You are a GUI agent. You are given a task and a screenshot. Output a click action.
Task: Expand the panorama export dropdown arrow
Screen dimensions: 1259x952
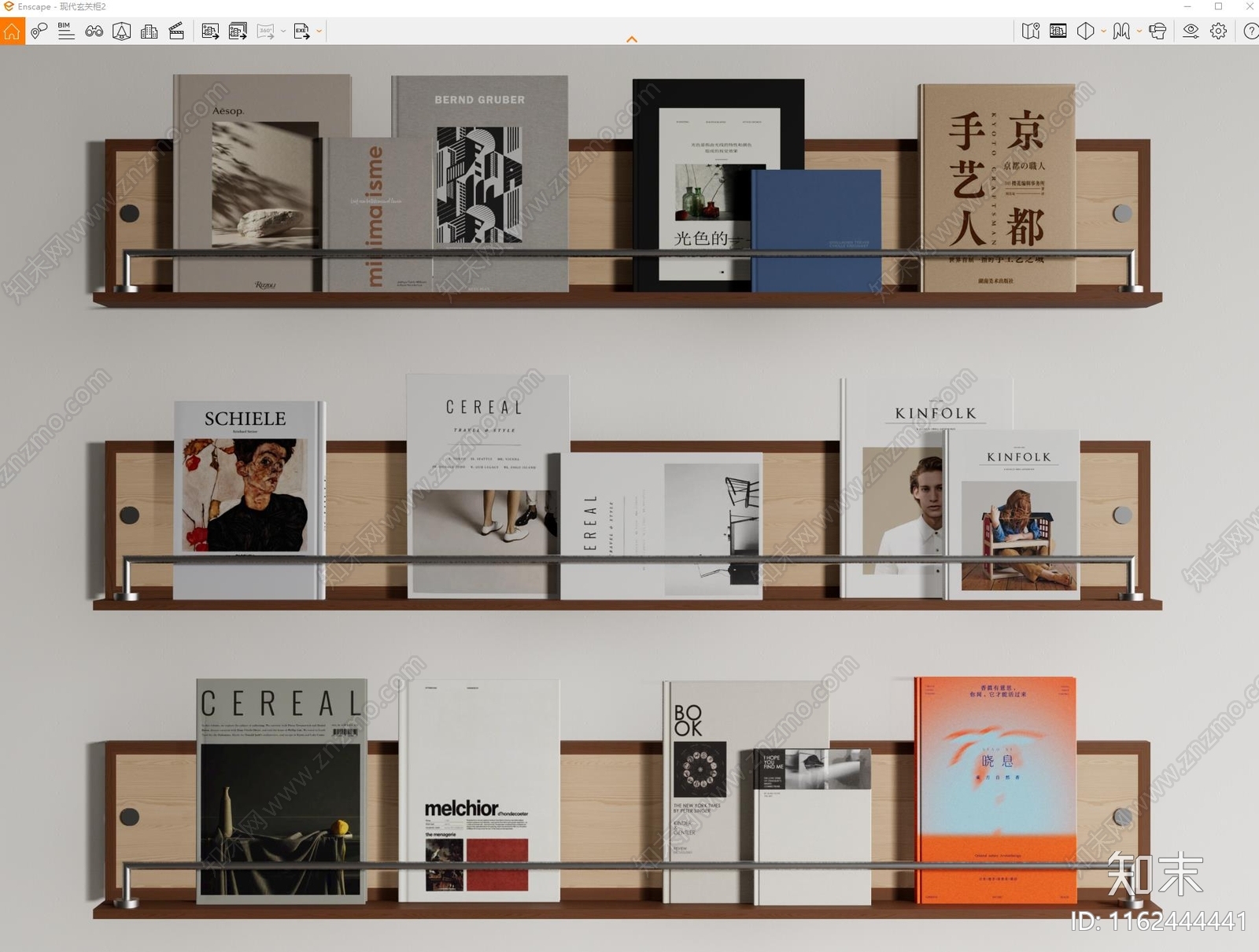coord(283,32)
